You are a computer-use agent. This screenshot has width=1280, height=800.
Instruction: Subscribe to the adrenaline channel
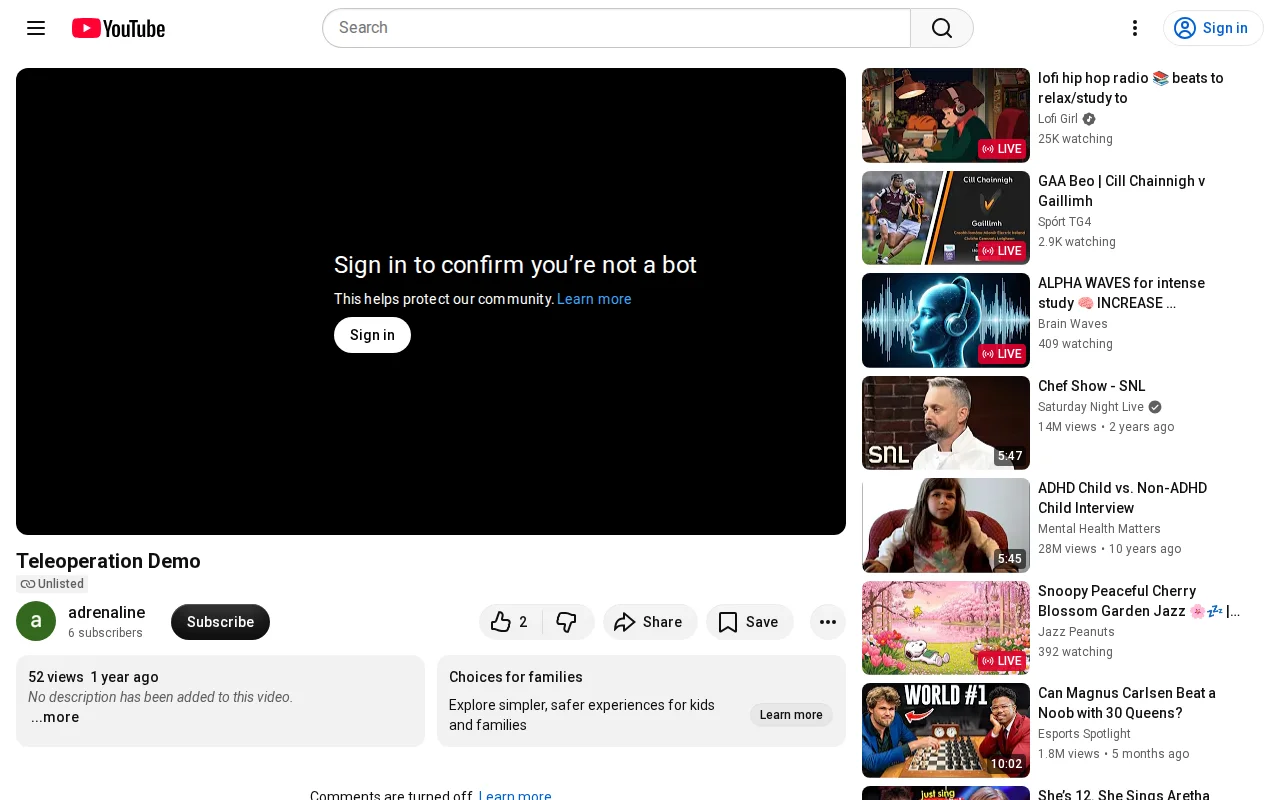(x=220, y=622)
